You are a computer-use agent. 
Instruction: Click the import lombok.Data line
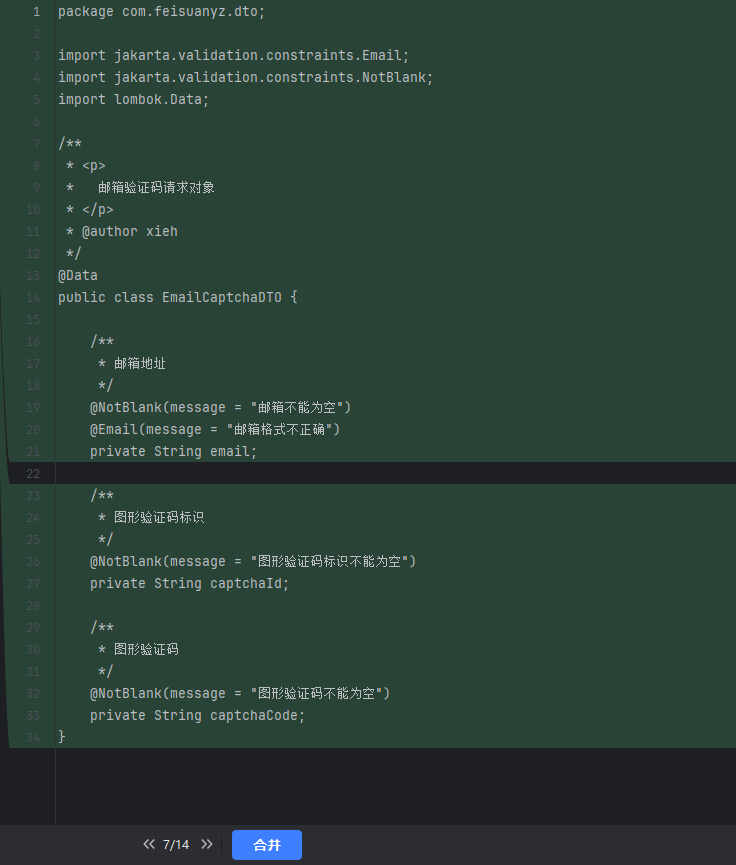pyautogui.click(x=134, y=99)
